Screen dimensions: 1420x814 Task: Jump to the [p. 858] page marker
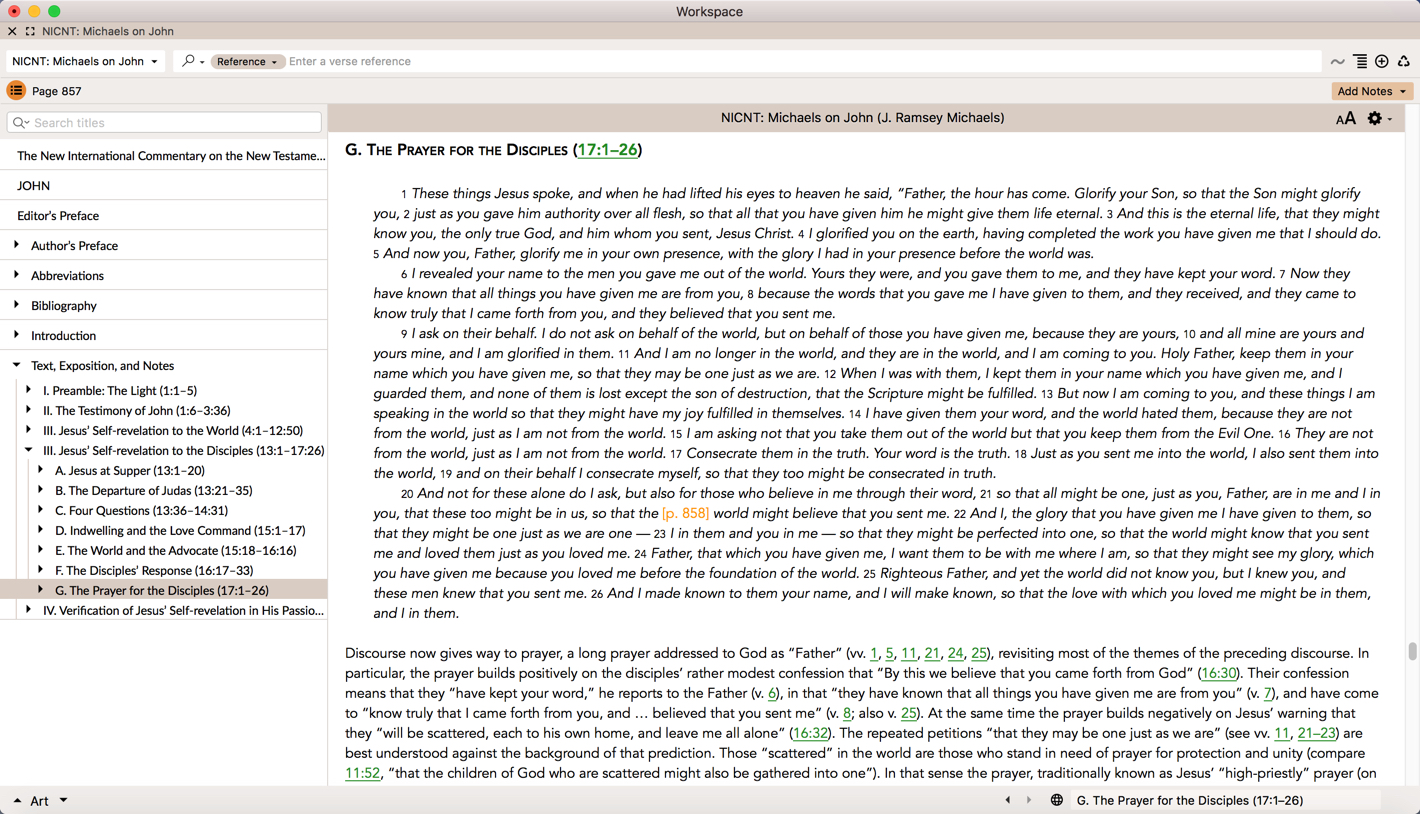pyautogui.click(x=685, y=513)
